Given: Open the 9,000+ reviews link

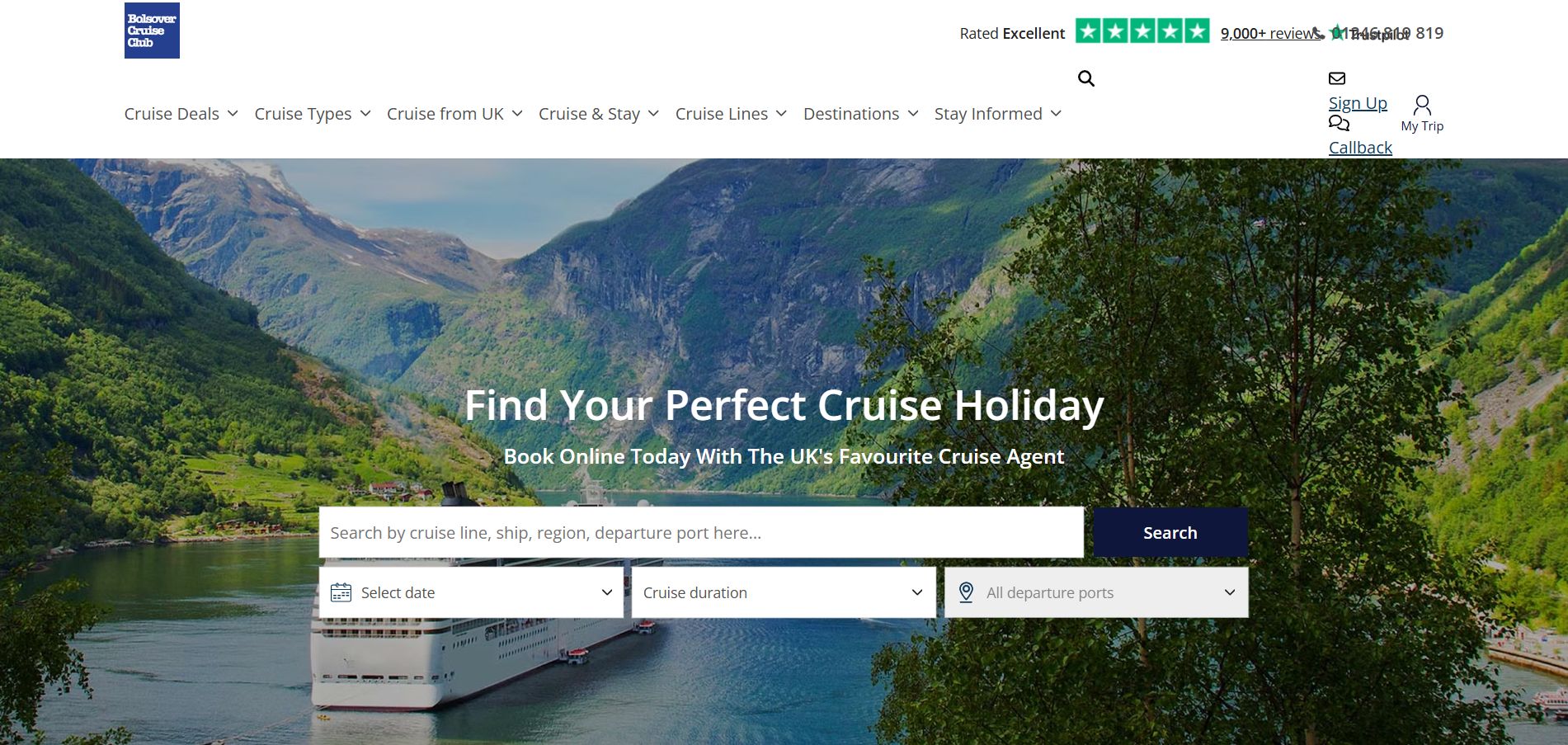Looking at the screenshot, I should point(1270,33).
